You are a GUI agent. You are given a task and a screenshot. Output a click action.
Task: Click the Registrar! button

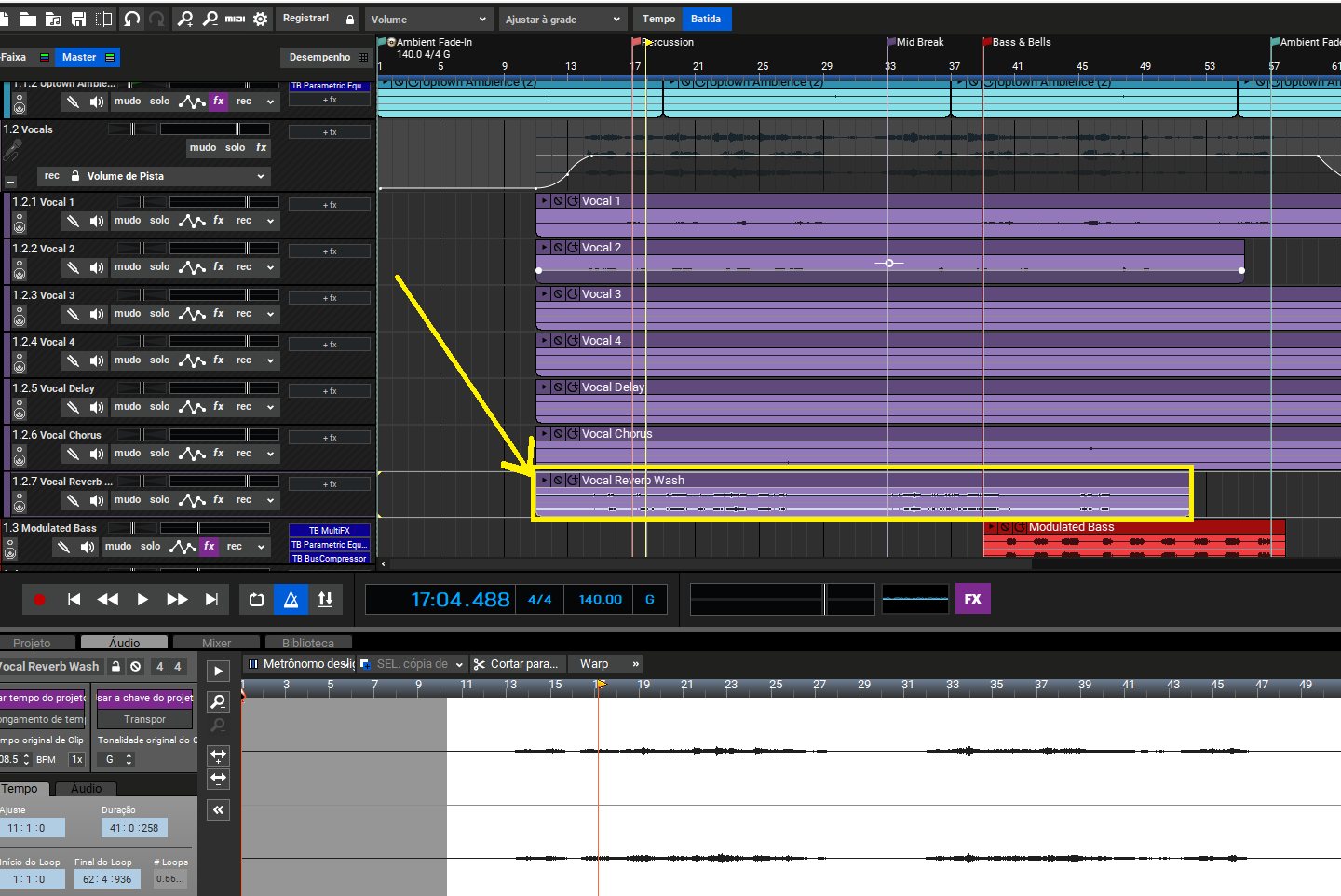click(x=305, y=19)
